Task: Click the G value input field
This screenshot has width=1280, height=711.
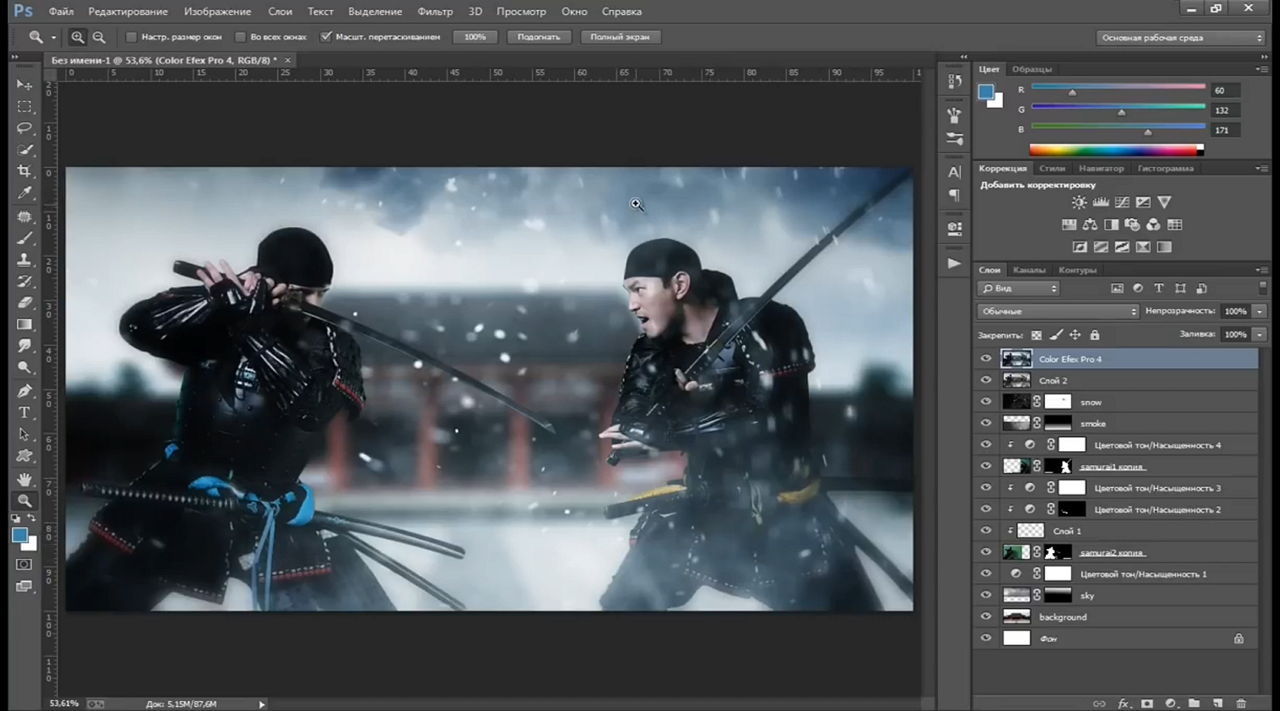Action: tap(1226, 110)
